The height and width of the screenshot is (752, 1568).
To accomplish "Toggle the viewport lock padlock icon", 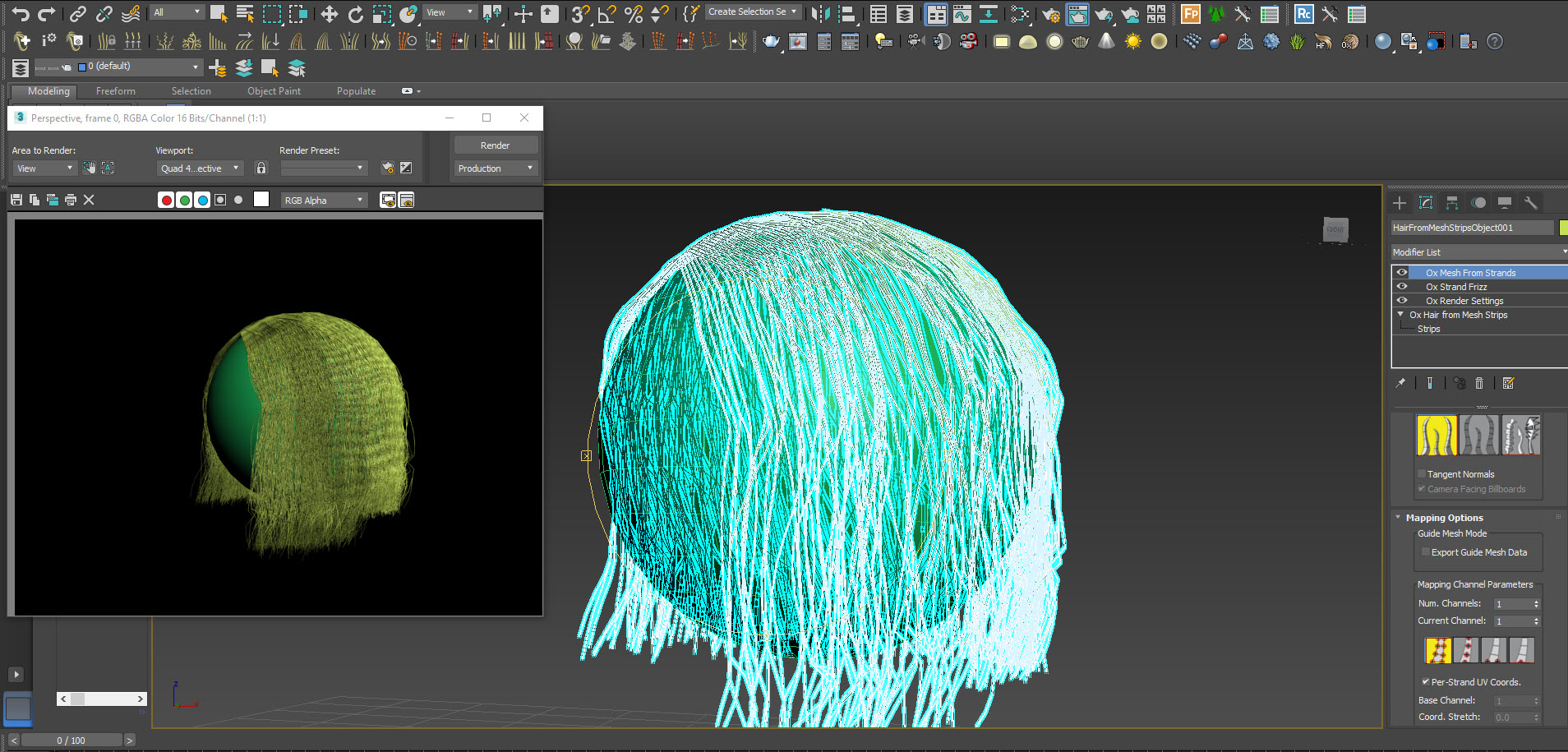I will (261, 168).
